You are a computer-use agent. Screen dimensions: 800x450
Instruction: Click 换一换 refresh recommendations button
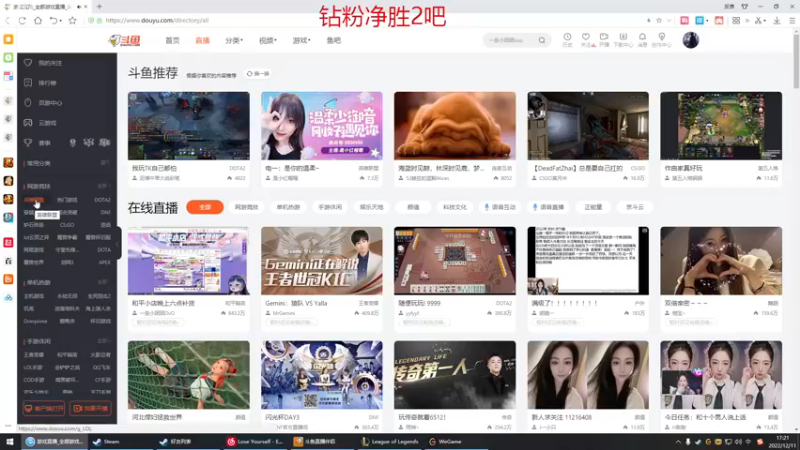[x=258, y=74]
